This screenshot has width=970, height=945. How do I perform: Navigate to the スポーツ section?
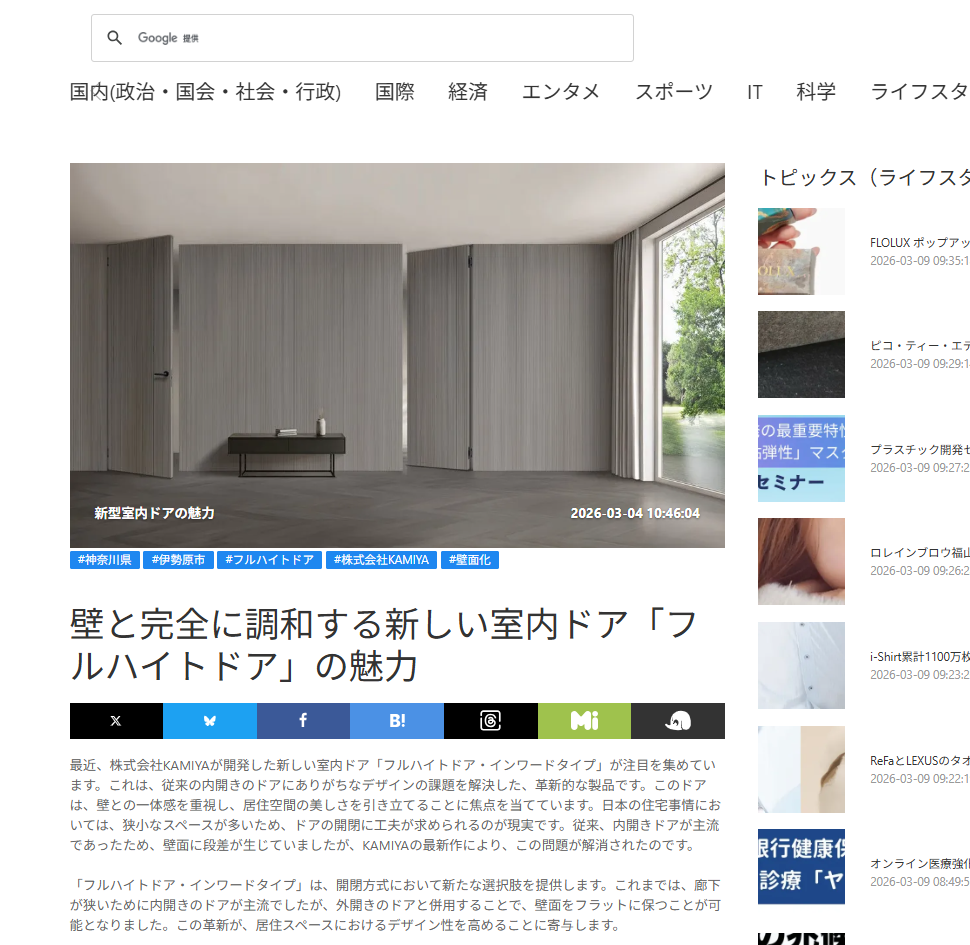tap(674, 92)
